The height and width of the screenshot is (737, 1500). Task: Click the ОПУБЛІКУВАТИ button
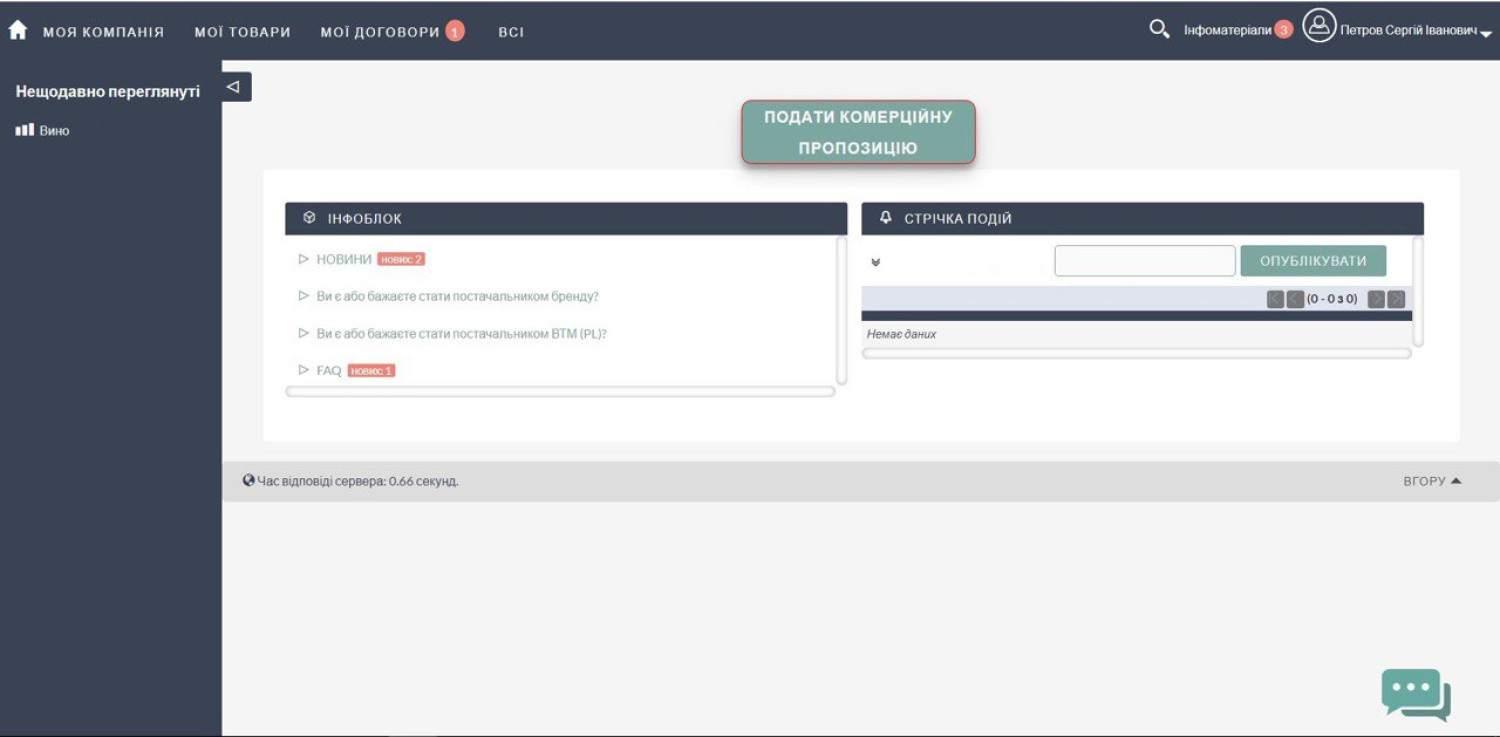(x=1313, y=261)
